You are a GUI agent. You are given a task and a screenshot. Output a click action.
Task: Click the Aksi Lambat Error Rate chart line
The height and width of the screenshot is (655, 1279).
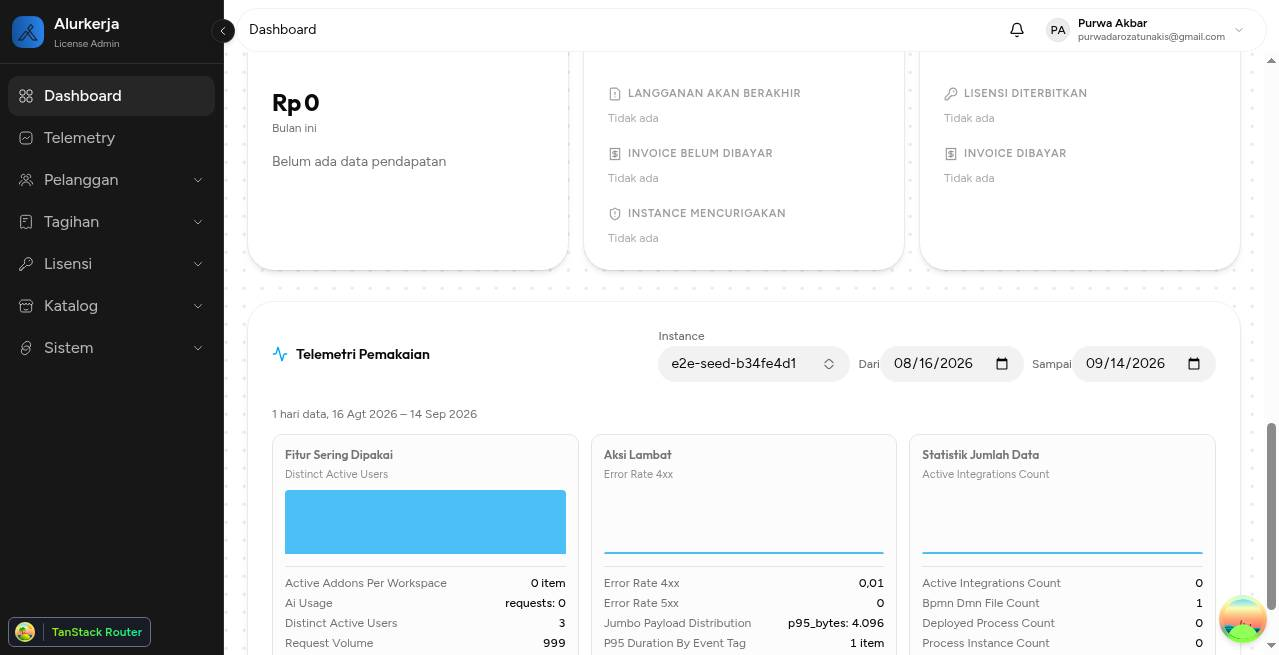point(744,552)
